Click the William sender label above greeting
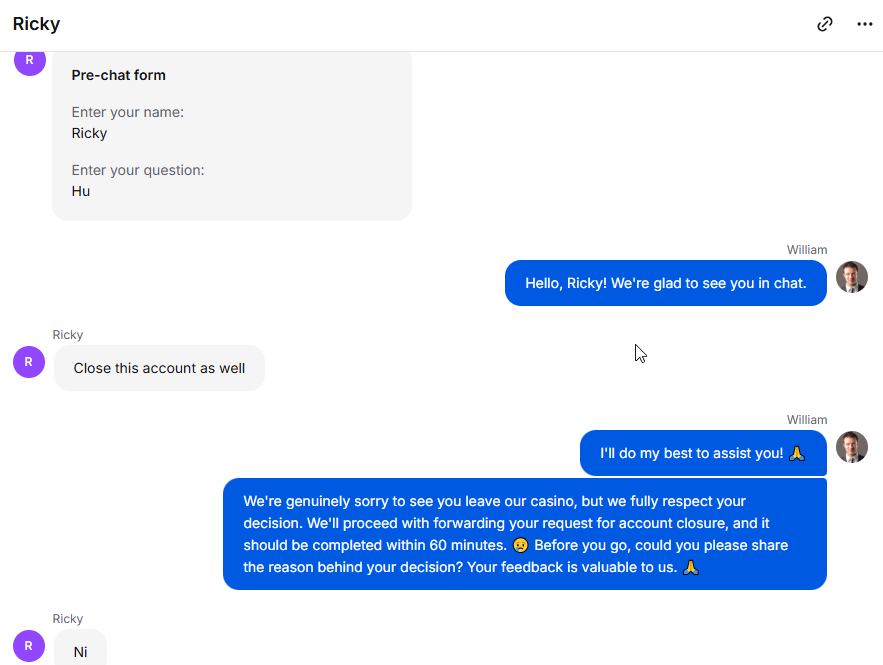Image resolution: width=883 pixels, height=665 pixels. (806, 250)
